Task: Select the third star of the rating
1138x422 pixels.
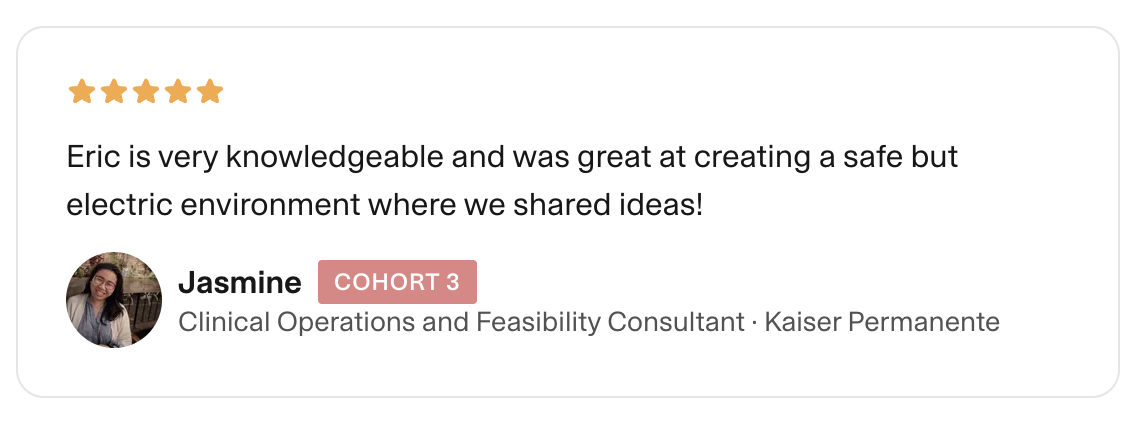Action: point(145,93)
